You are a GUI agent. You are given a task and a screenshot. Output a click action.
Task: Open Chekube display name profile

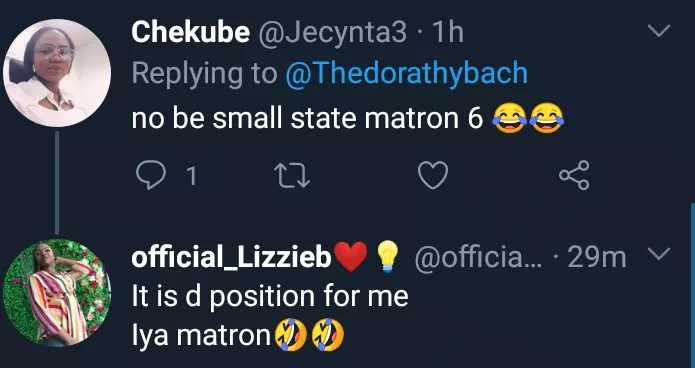(191, 33)
